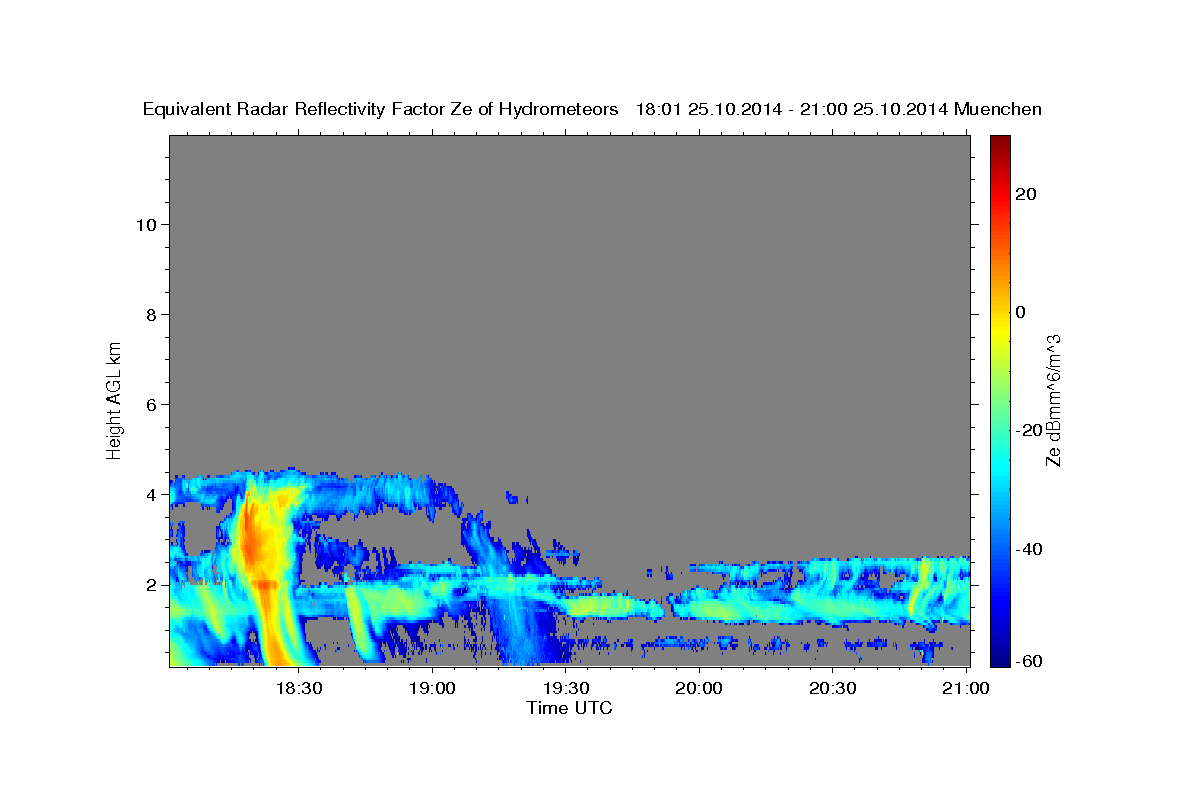Click the colorbar label '0'
Viewport: 1200px width, 800px height.
(1020, 312)
